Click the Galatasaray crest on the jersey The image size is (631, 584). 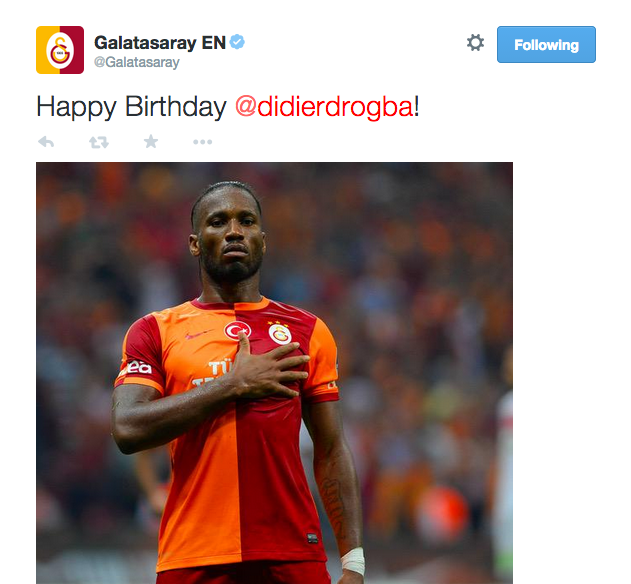coord(280,333)
